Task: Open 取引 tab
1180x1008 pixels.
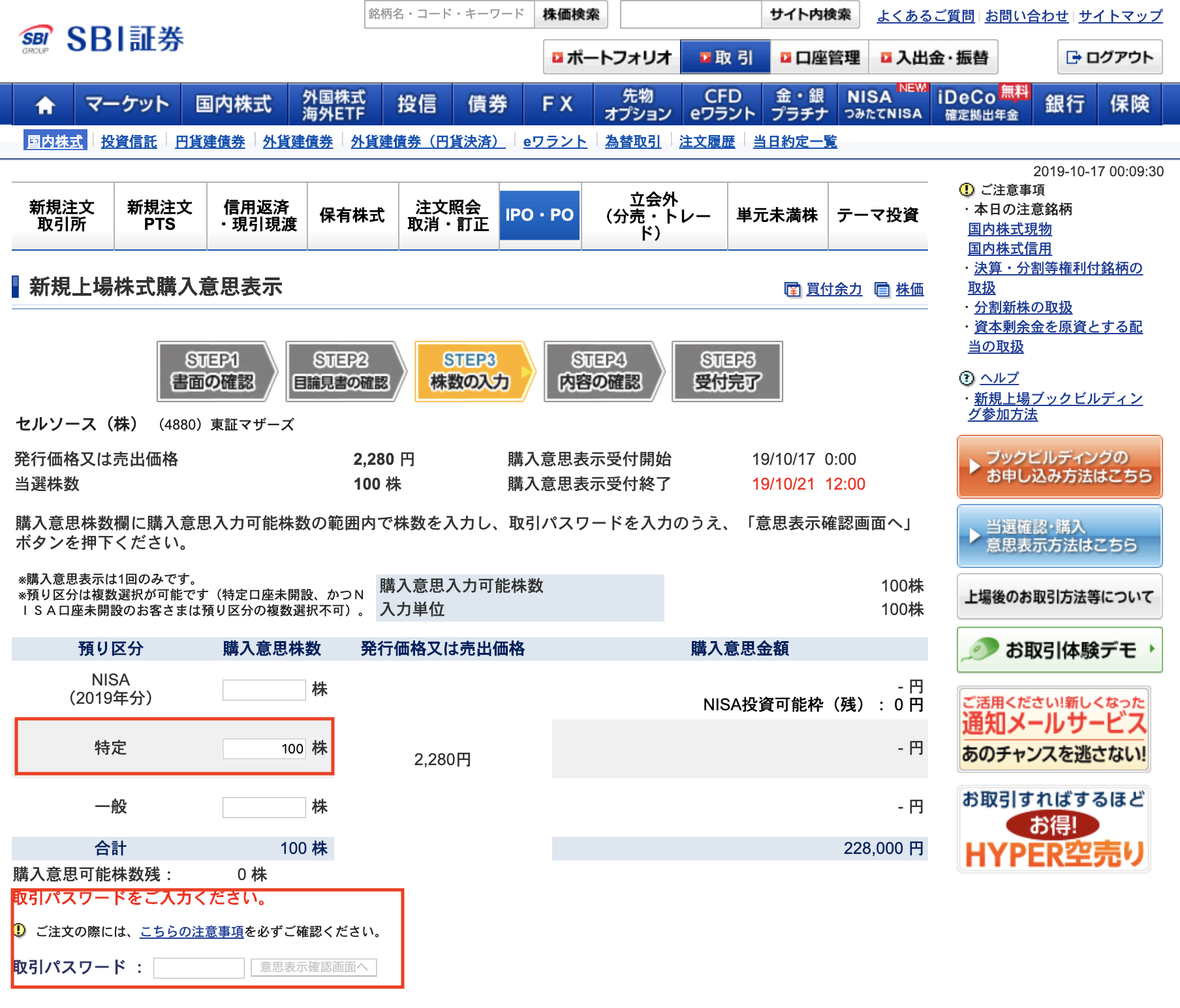Action: click(x=726, y=57)
